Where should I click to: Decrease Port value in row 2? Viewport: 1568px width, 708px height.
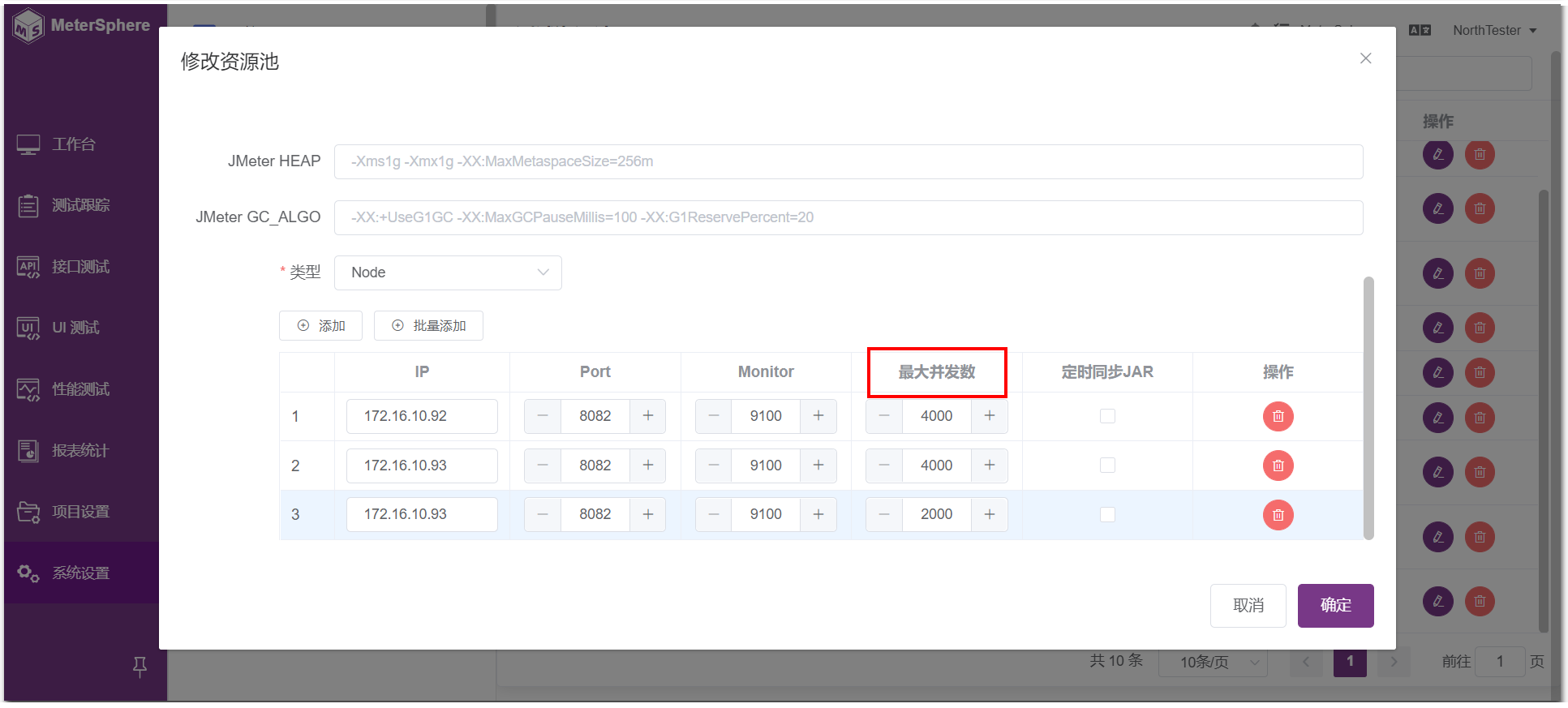click(543, 466)
